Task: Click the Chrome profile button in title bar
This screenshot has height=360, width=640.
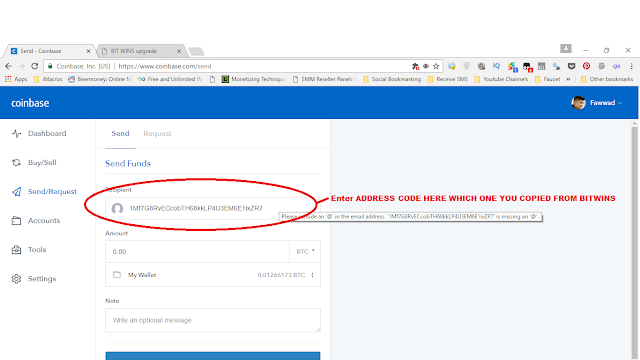Action: pyautogui.click(x=566, y=49)
